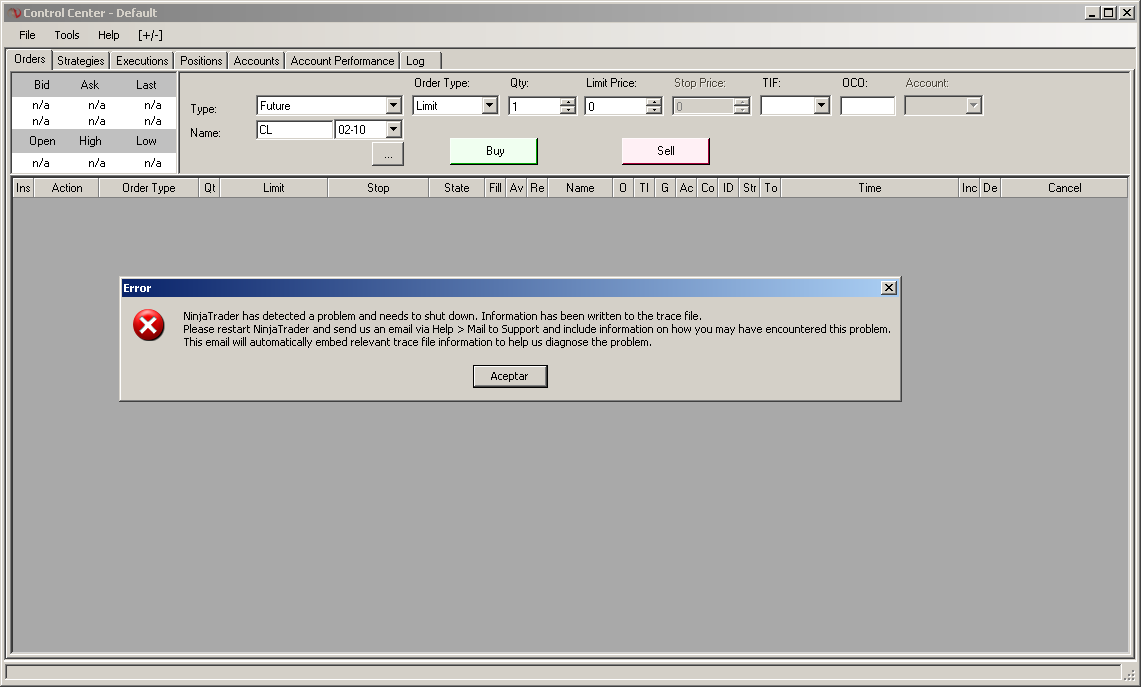Click the Name column header
Image resolution: width=1141 pixels, height=687 pixels.
(x=580, y=188)
